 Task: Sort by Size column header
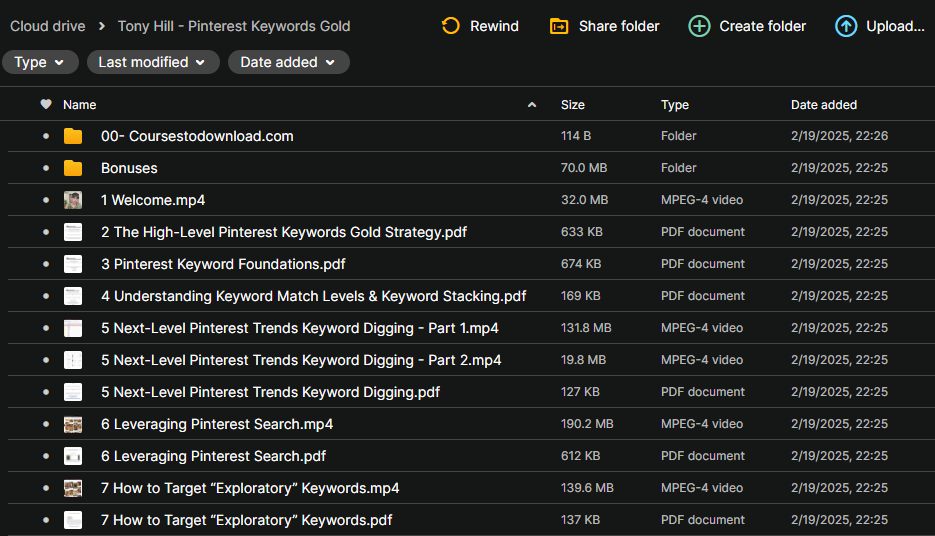(x=572, y=105)
